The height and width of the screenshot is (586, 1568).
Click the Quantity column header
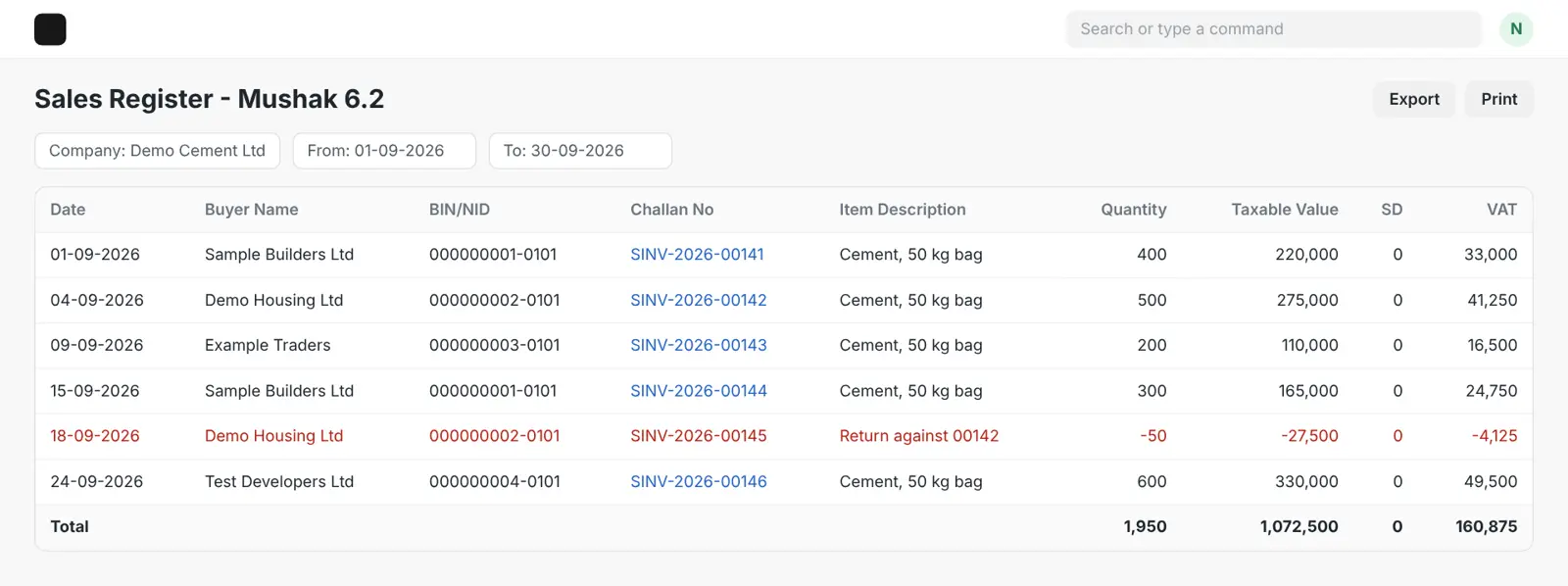pyautogui.click(x=1134, y=210)
